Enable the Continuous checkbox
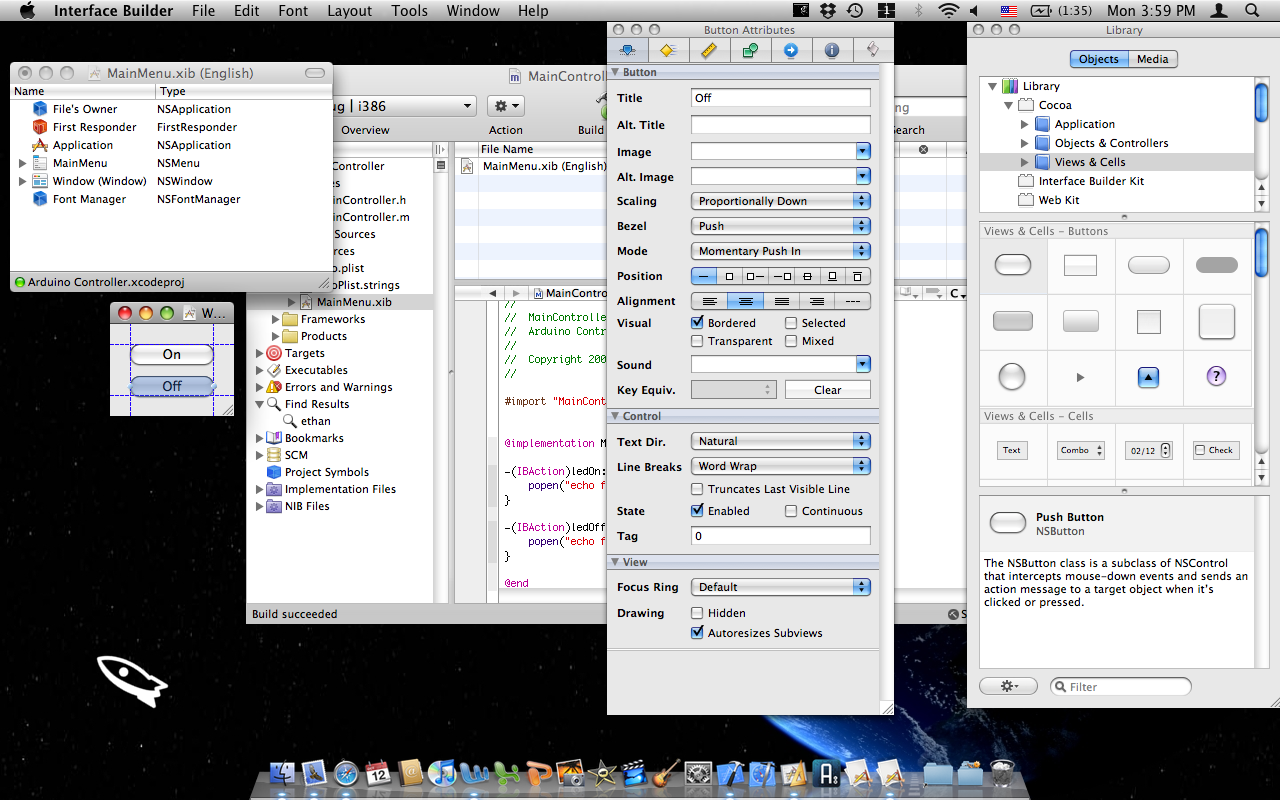Viewport: 1280px width, 800px height. 791,511
